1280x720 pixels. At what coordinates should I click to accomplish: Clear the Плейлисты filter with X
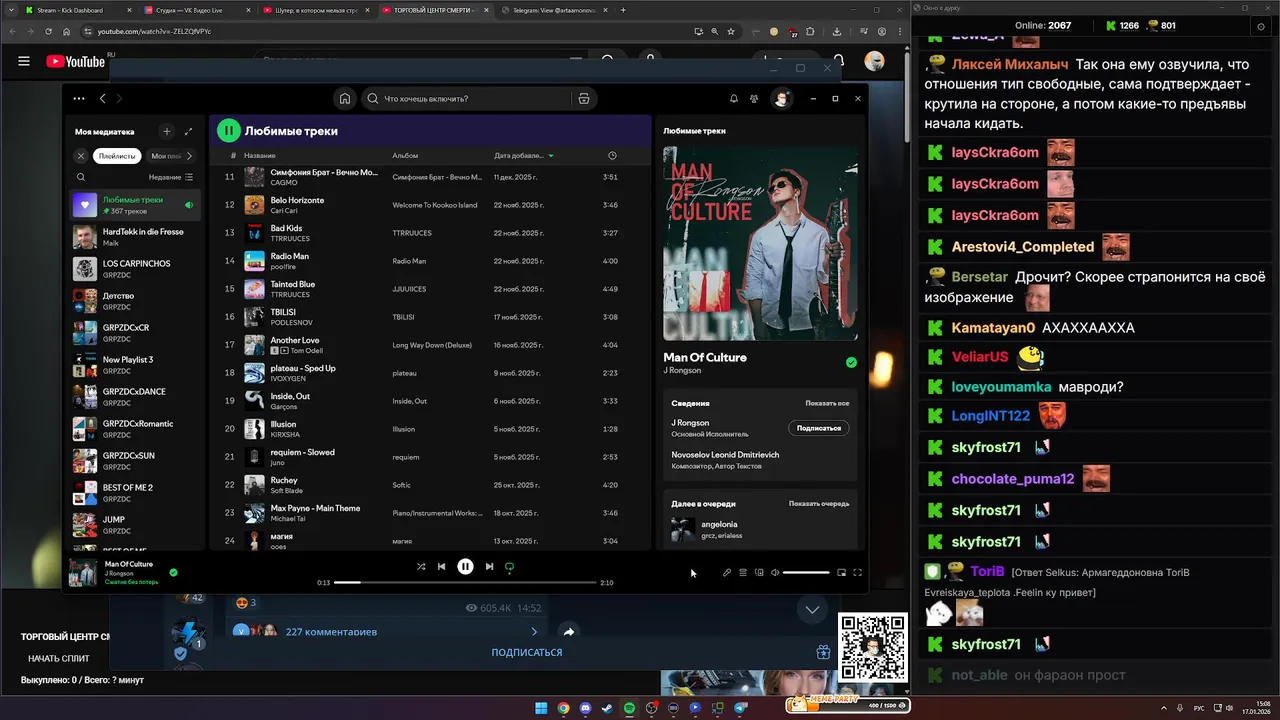pyautogui.click(x=81, y=156)
